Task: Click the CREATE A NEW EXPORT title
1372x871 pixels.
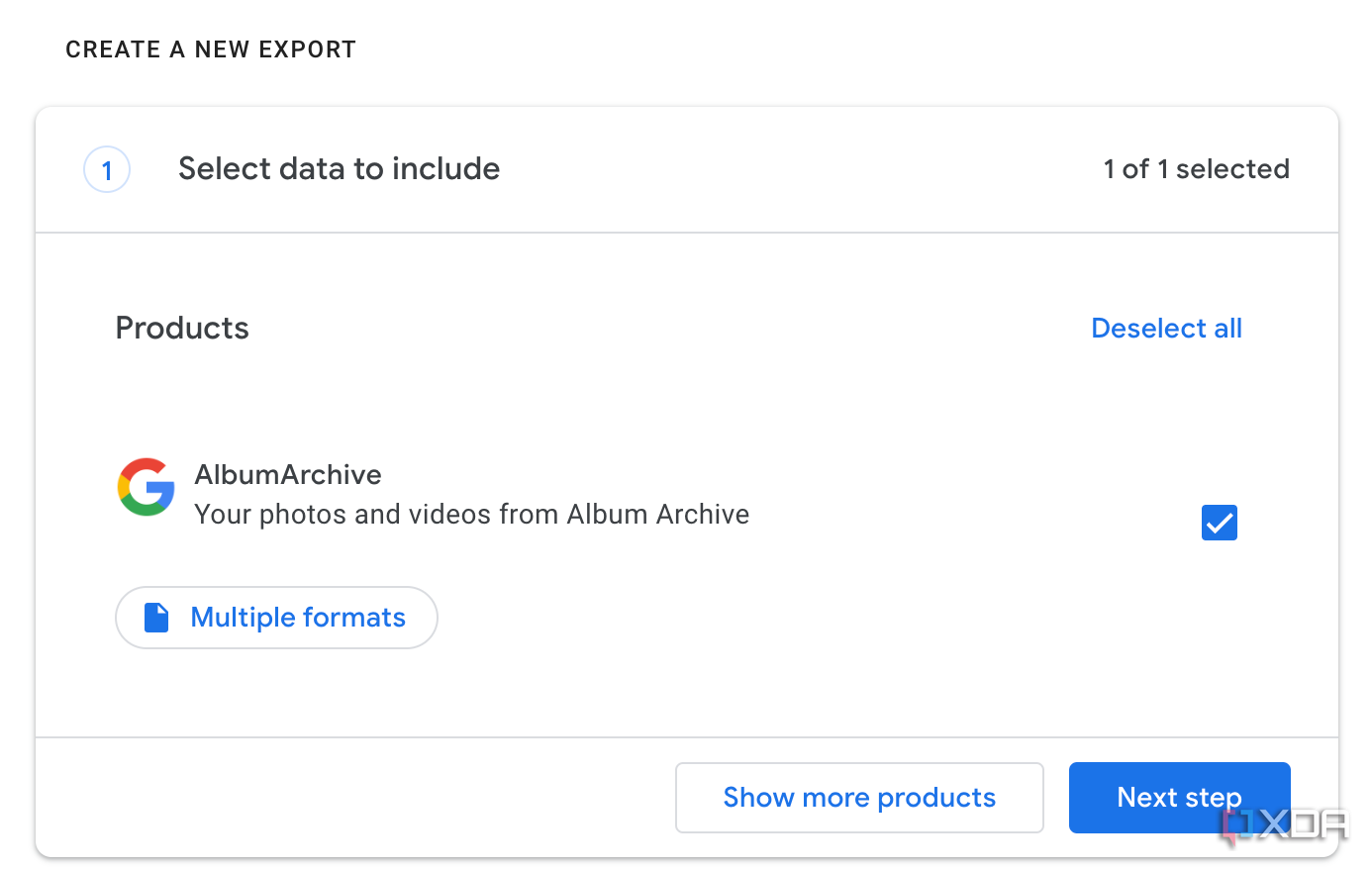Action: (211, 49)
